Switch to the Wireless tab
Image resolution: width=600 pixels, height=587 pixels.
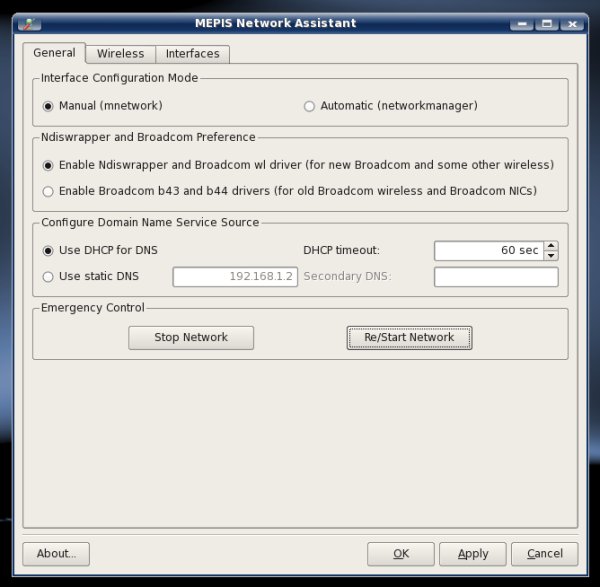click(x=121, y=54)
